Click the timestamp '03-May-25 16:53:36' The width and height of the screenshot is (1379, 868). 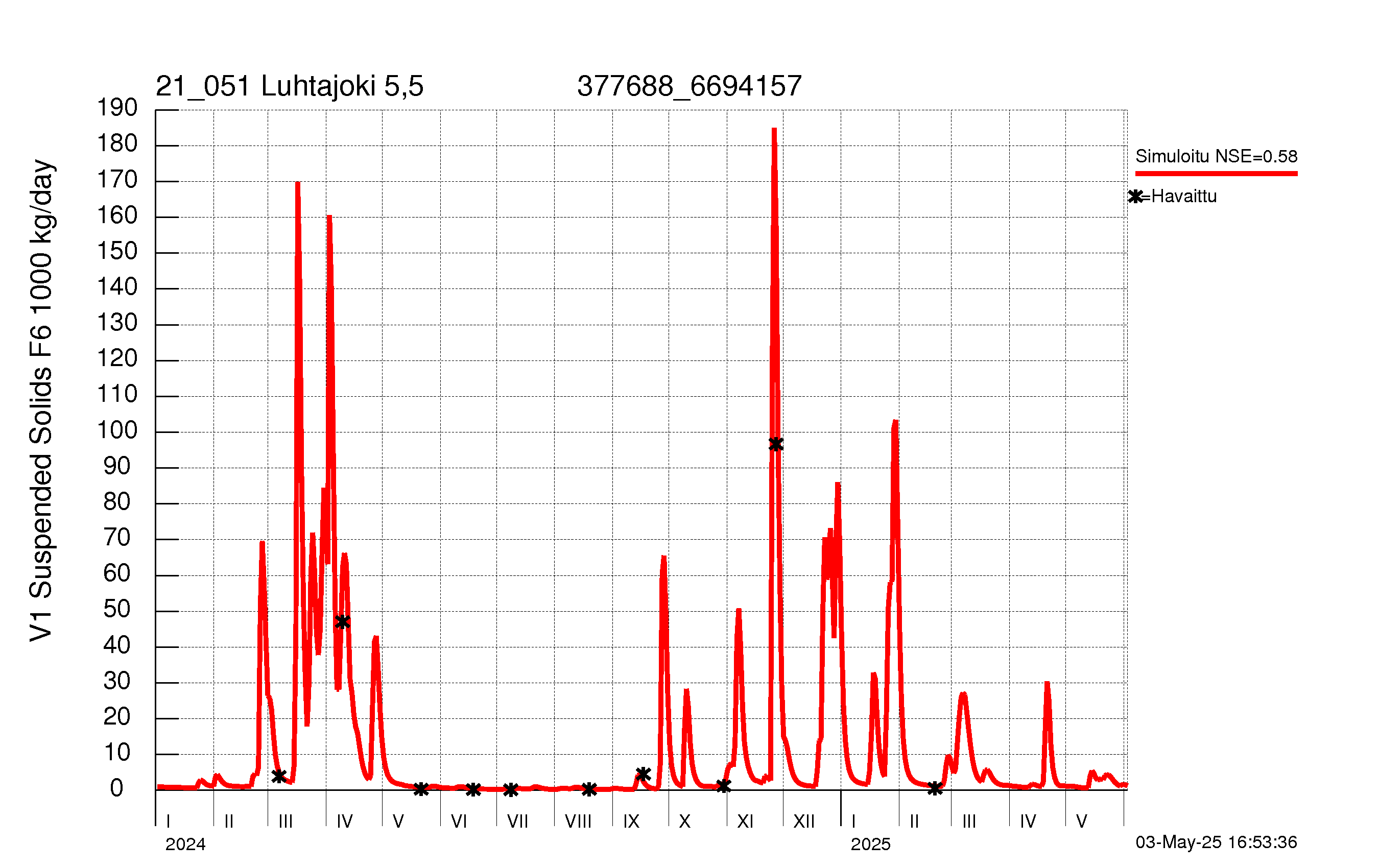tap(1217, 842)
